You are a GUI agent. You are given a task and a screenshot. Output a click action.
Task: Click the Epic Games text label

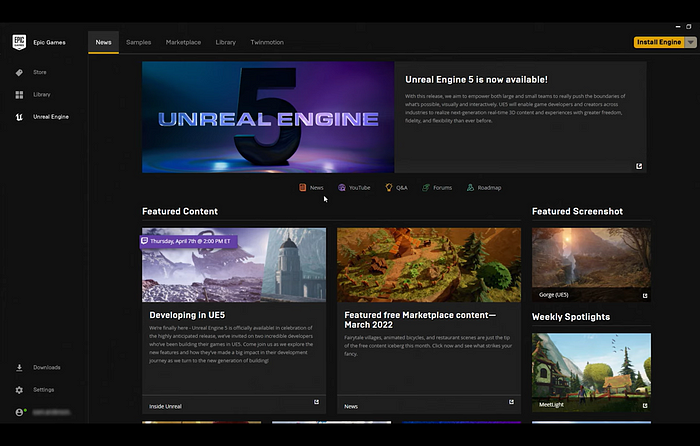(x=49, y=42)
